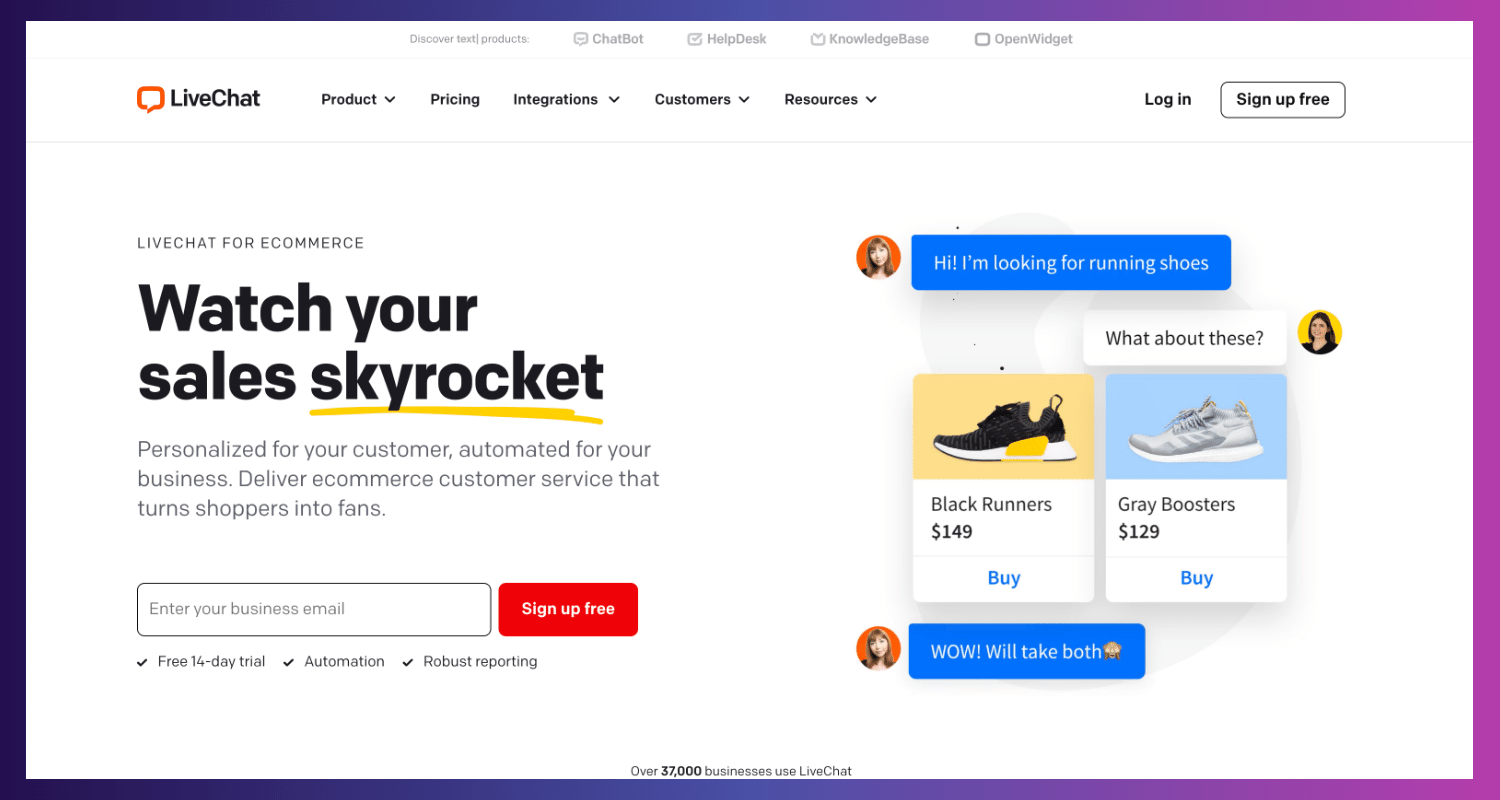Open the OpenWidget product link
Image resolution: width=1500 pixels, height=800 pixels.
1024,39
